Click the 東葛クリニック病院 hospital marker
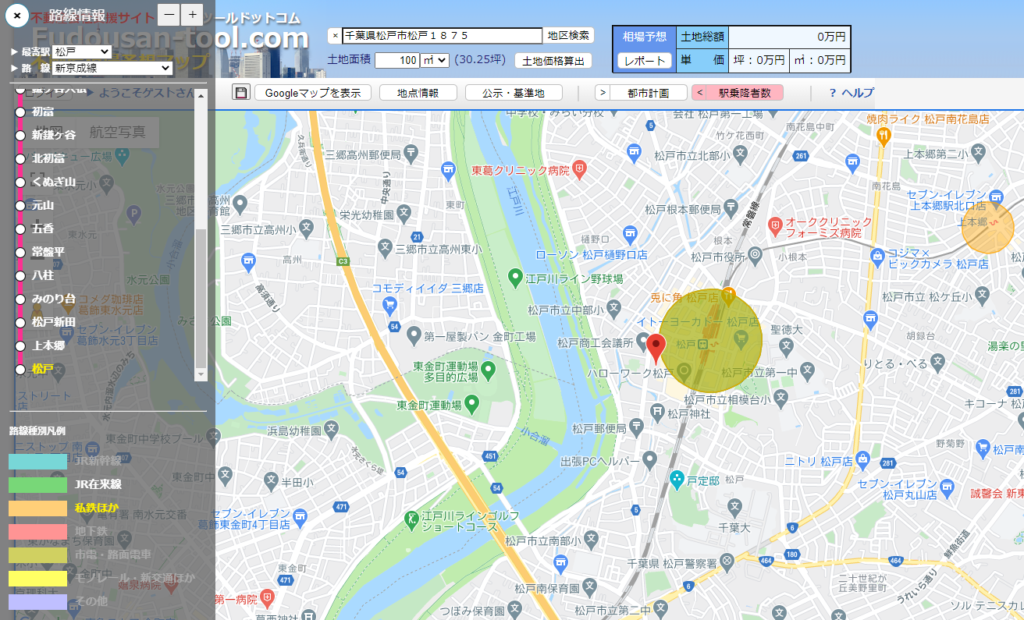This screenshot has width=1024, height=620. (579, 170)
